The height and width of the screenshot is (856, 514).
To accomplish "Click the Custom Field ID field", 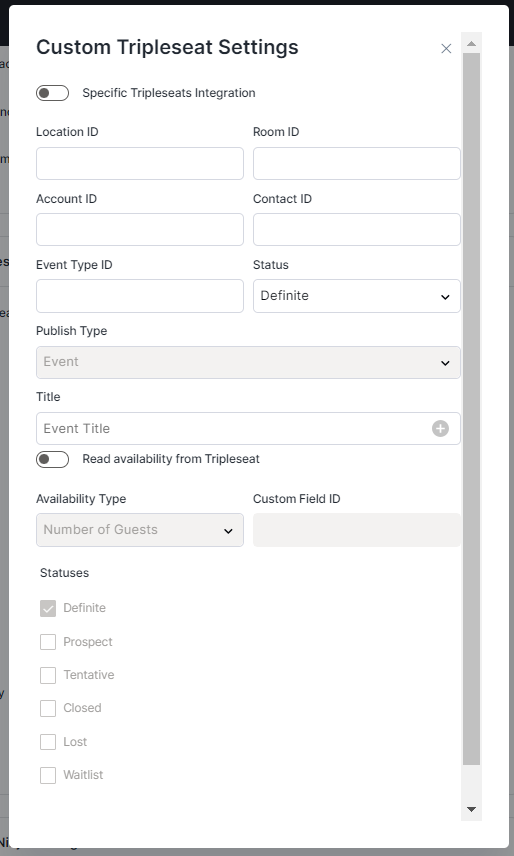I will pos(357,530).
